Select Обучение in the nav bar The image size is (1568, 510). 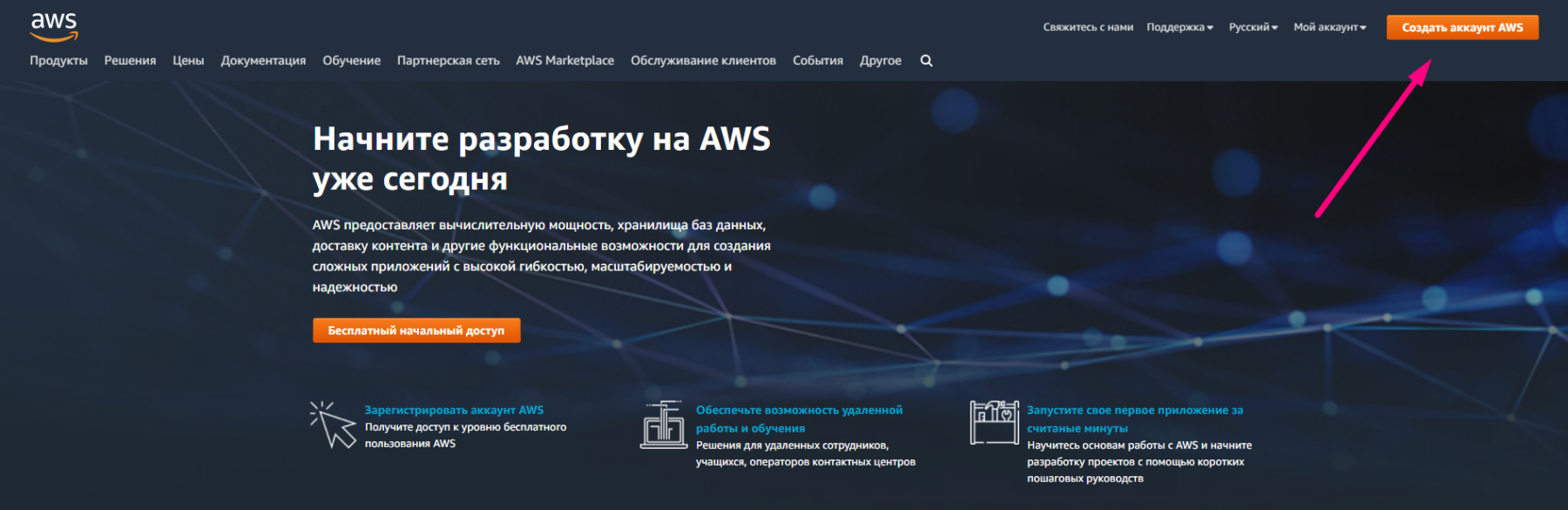point(351,60)
